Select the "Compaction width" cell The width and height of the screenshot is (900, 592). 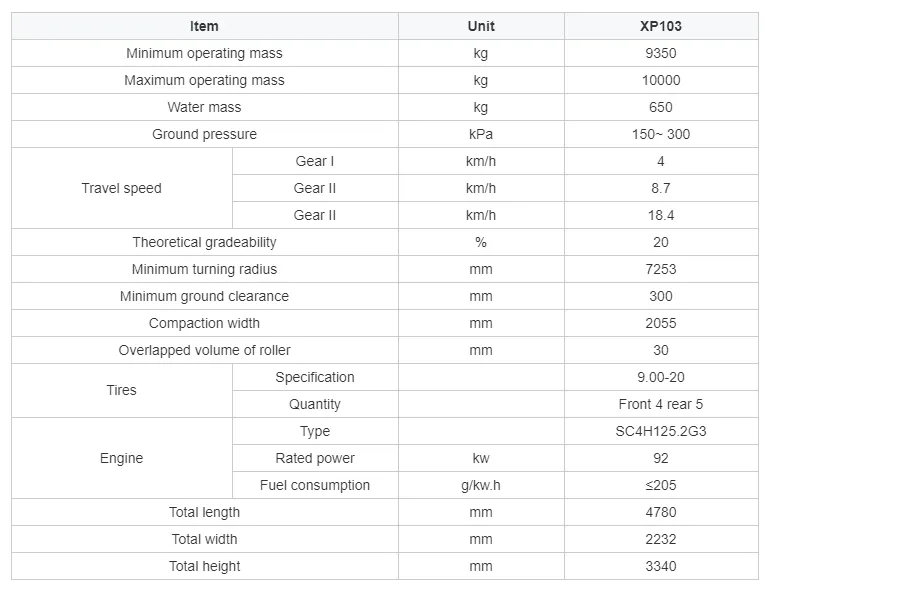pos(204,323)
